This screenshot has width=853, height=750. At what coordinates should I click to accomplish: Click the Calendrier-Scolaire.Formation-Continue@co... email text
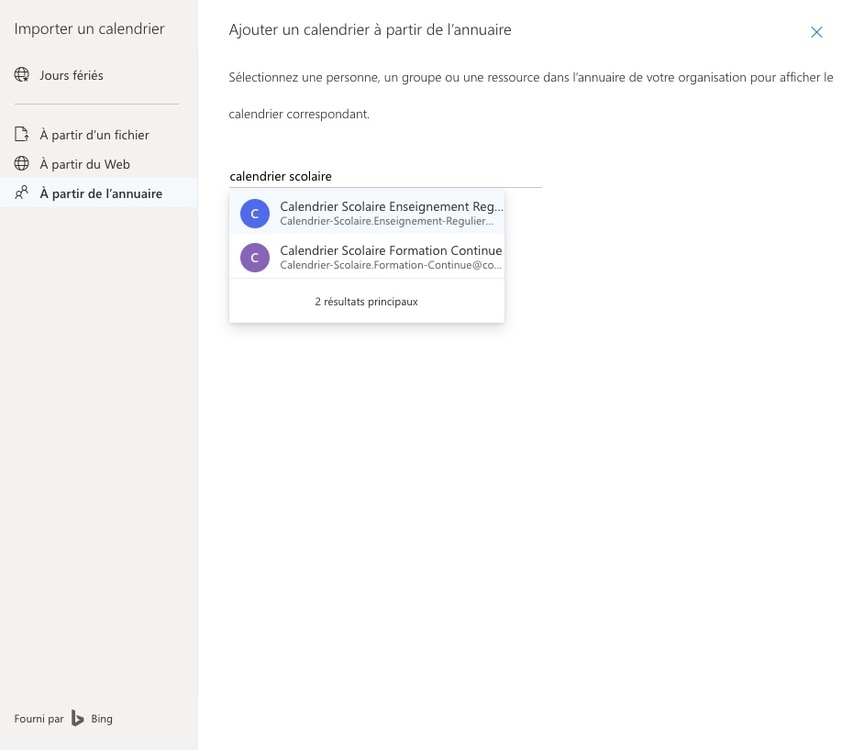391,265
